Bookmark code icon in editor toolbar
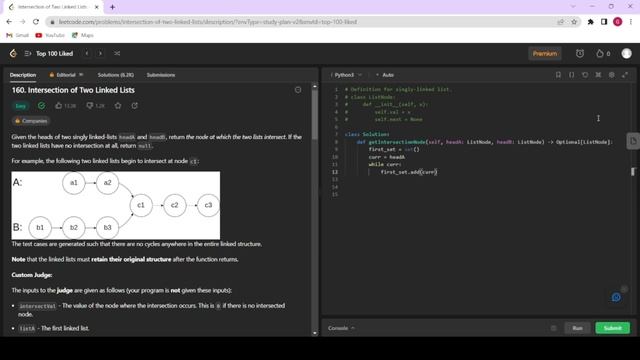The height and width of the screenshot is (360, 640). [x=558, y=75]
